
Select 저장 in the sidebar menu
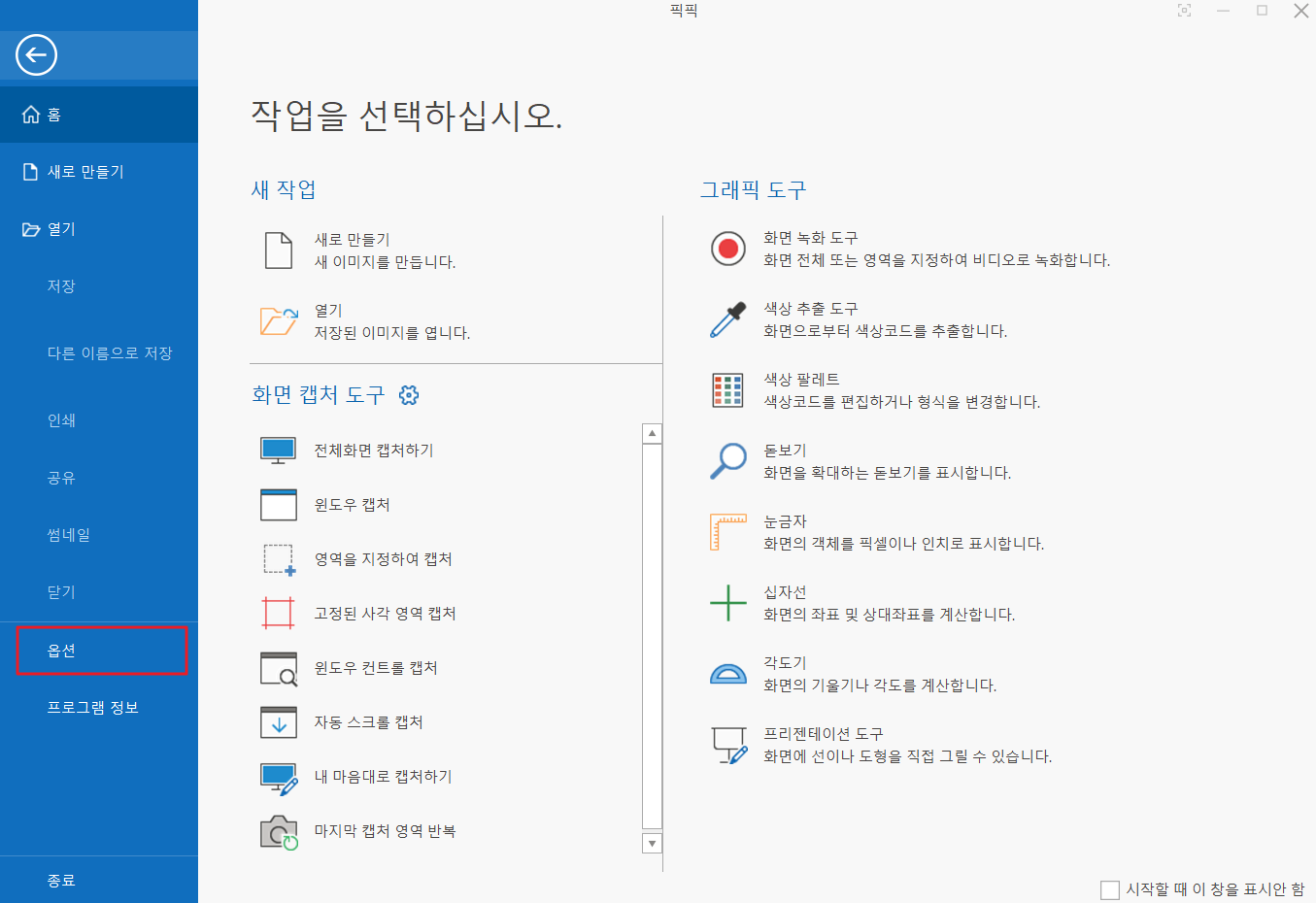coord(61,286)
